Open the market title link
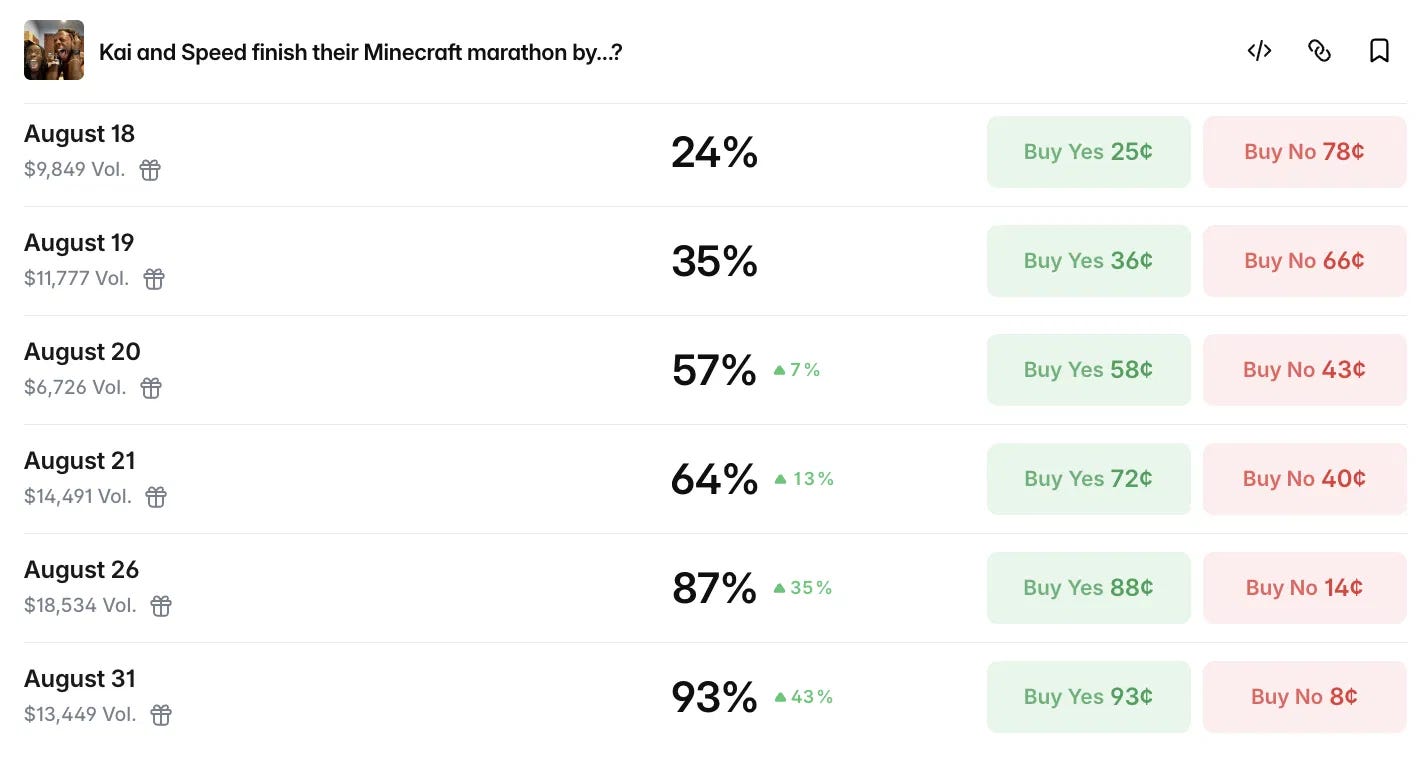 tap(361, 52)
